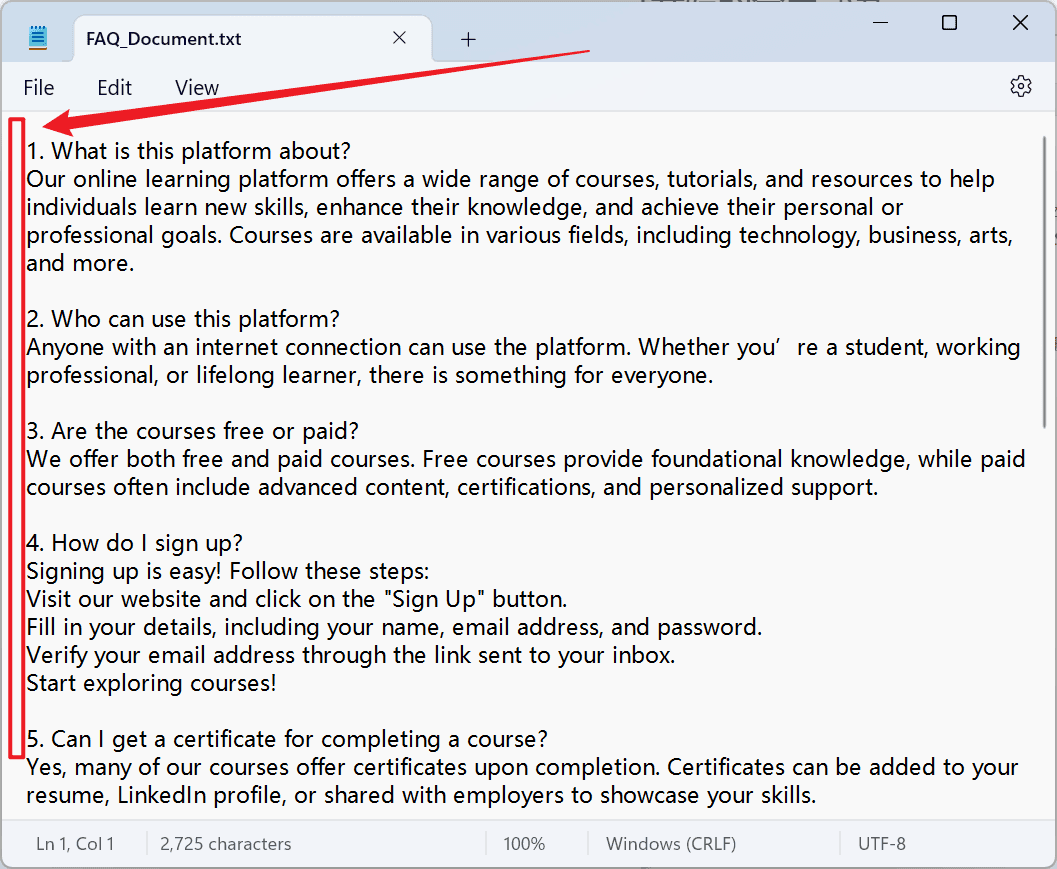Screen dimensions: 1057x869
Task: Open the Edit menu
Action: click(114, 88)
